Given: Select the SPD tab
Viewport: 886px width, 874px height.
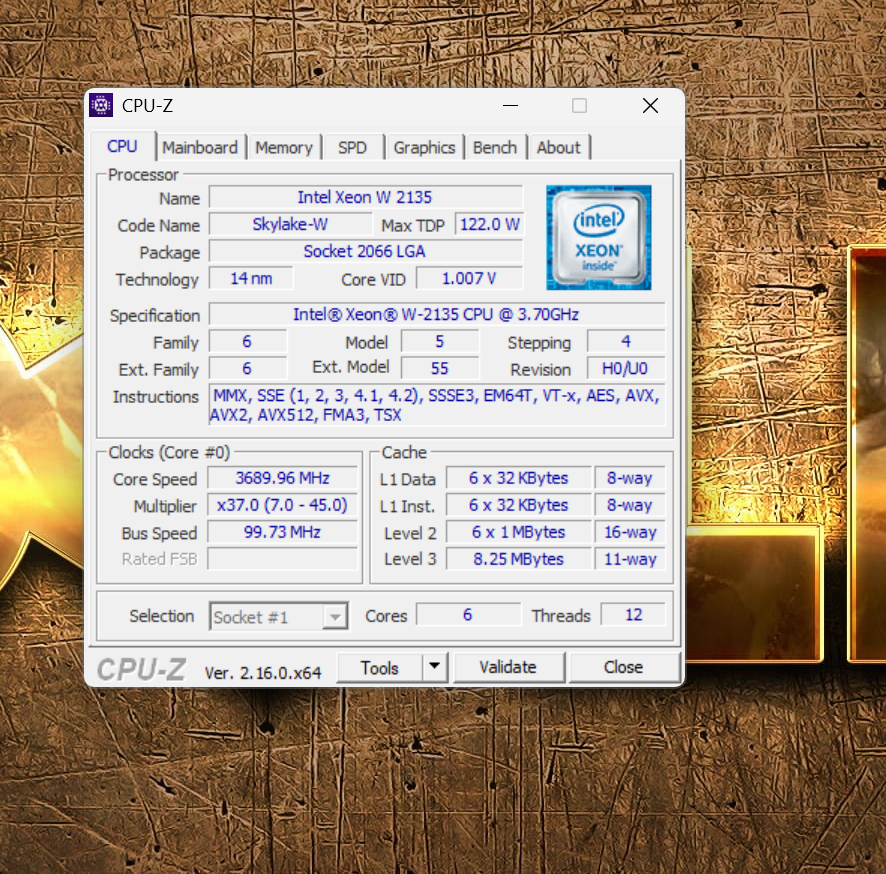Looking at the screenshot, I should tap(352, 147).
